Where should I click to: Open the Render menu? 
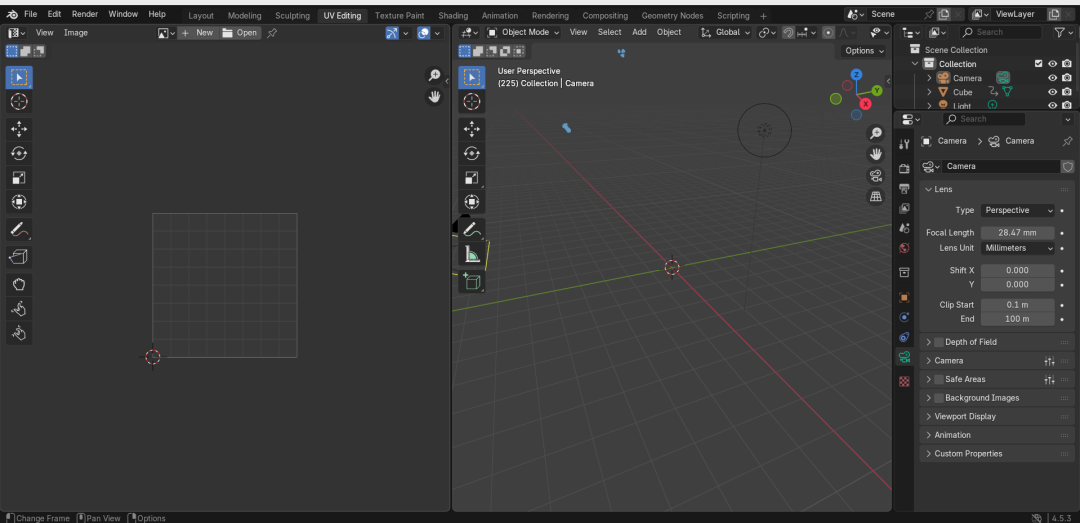tap(85, 14)
